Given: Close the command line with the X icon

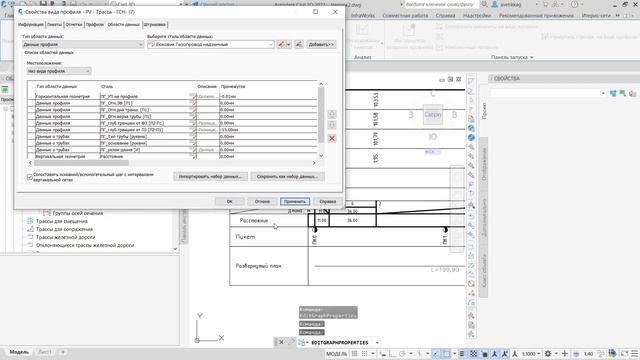Looking at the screenshot, I should [281, 342].
